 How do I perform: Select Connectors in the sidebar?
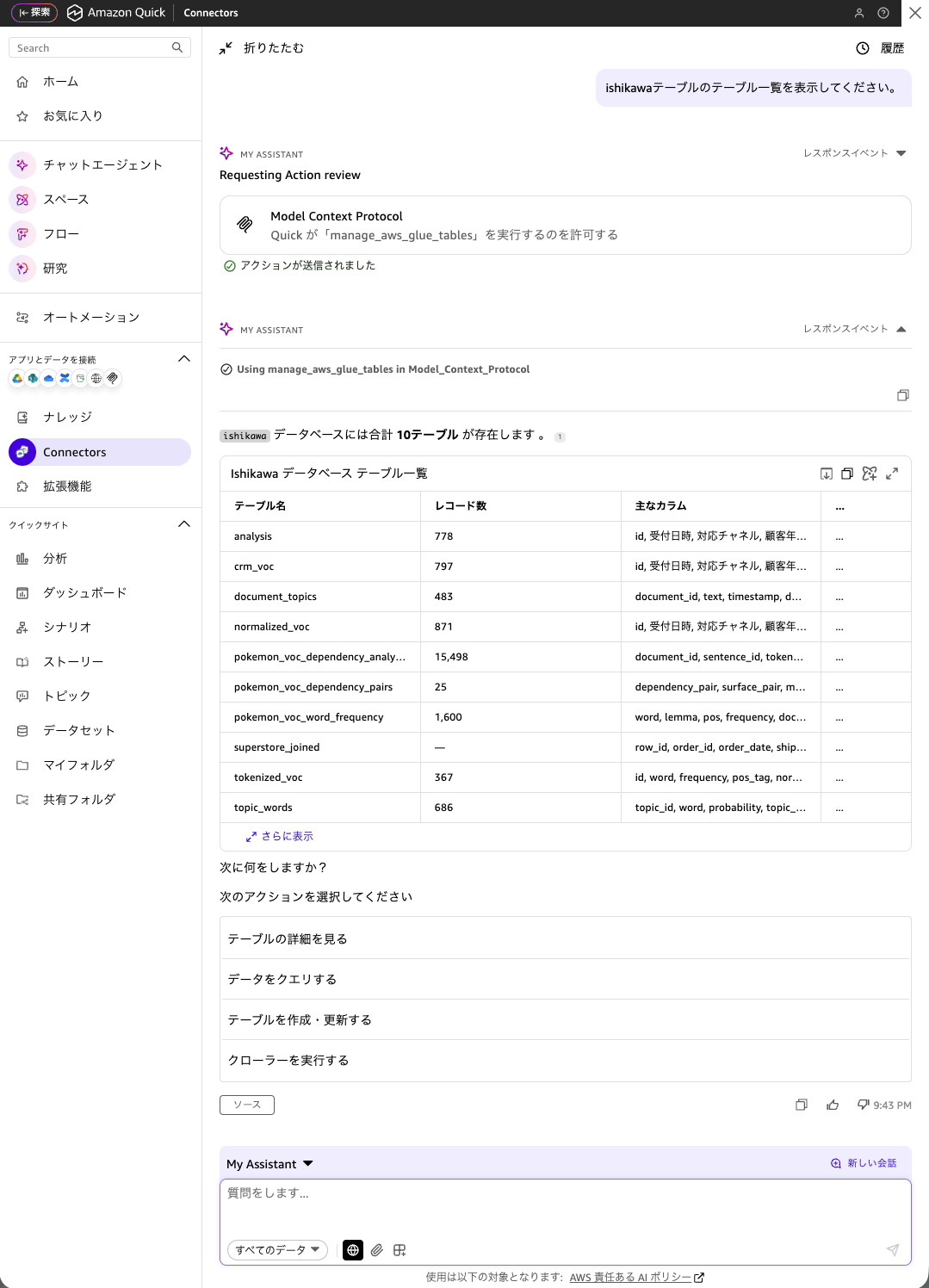click(101, 452)
